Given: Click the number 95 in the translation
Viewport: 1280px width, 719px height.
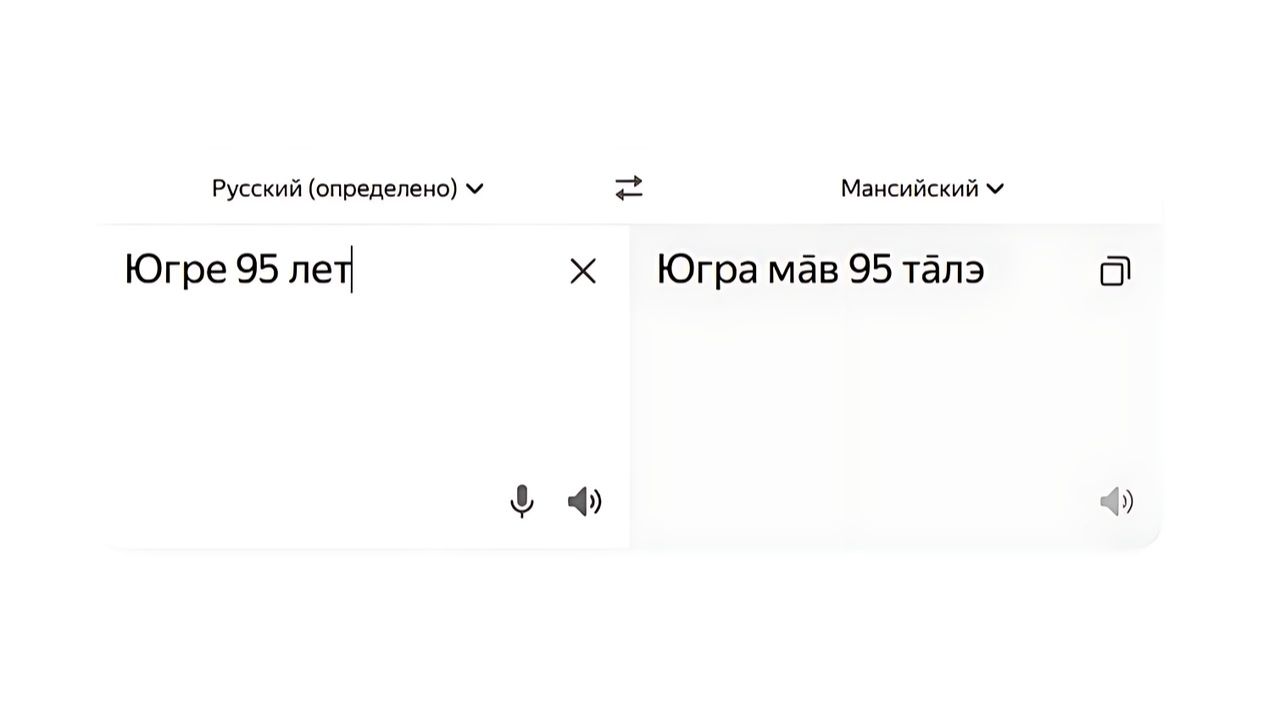Looking at the screenshot, I should tap(870, 271).
